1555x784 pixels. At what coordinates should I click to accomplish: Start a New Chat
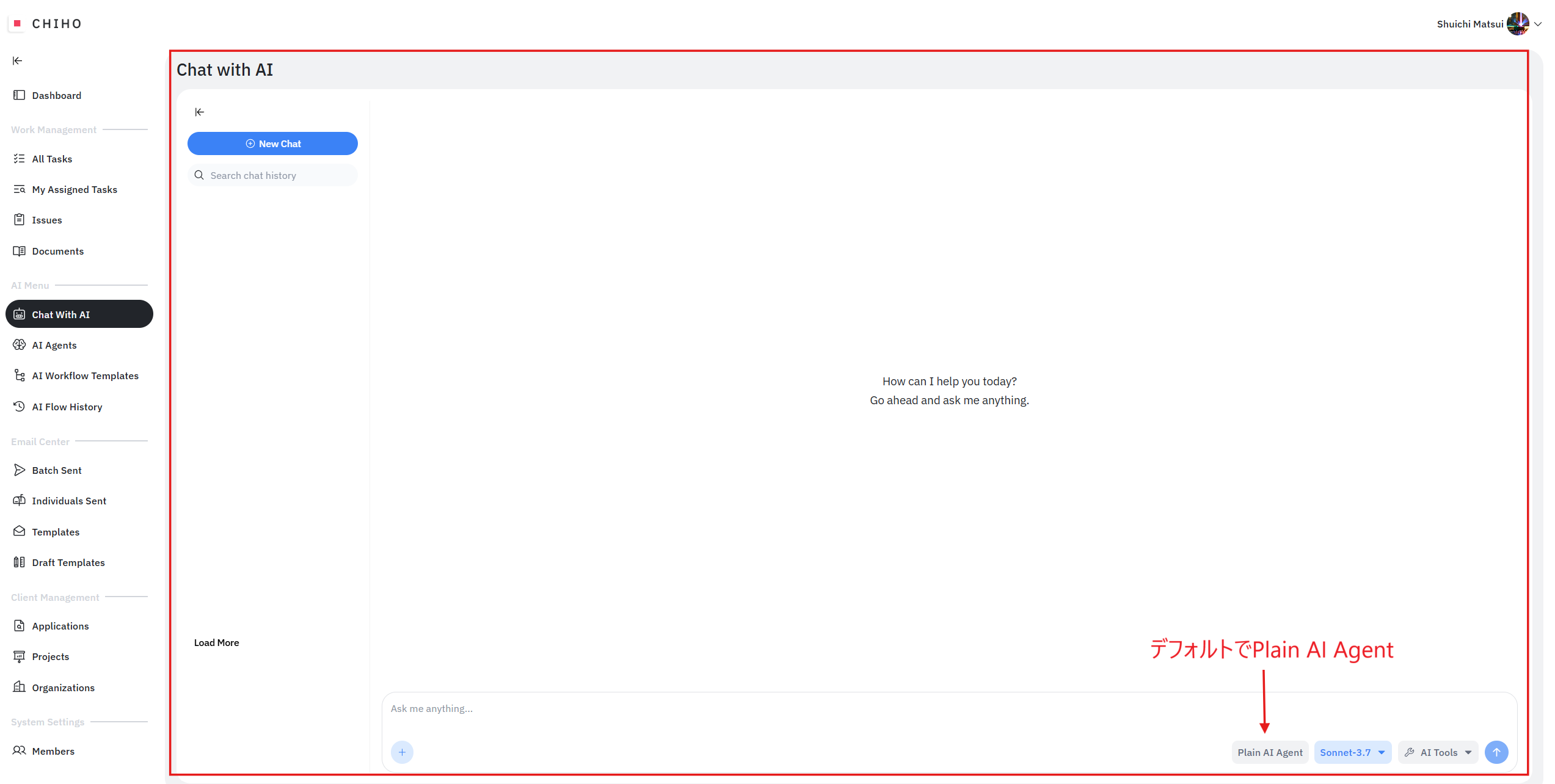coord(272,143)
